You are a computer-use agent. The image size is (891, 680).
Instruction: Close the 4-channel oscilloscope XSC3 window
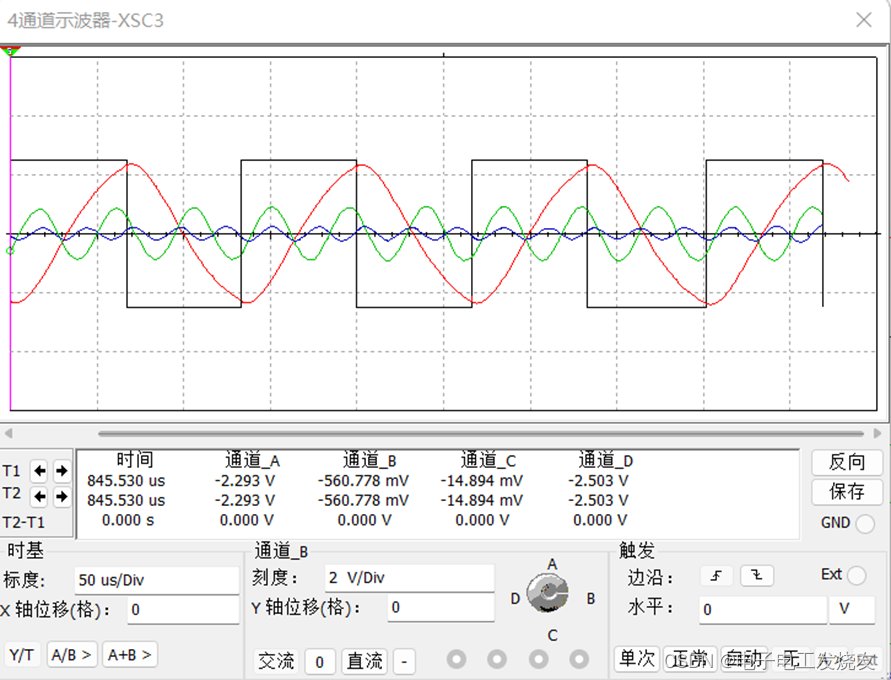click(x=864, y=20)
